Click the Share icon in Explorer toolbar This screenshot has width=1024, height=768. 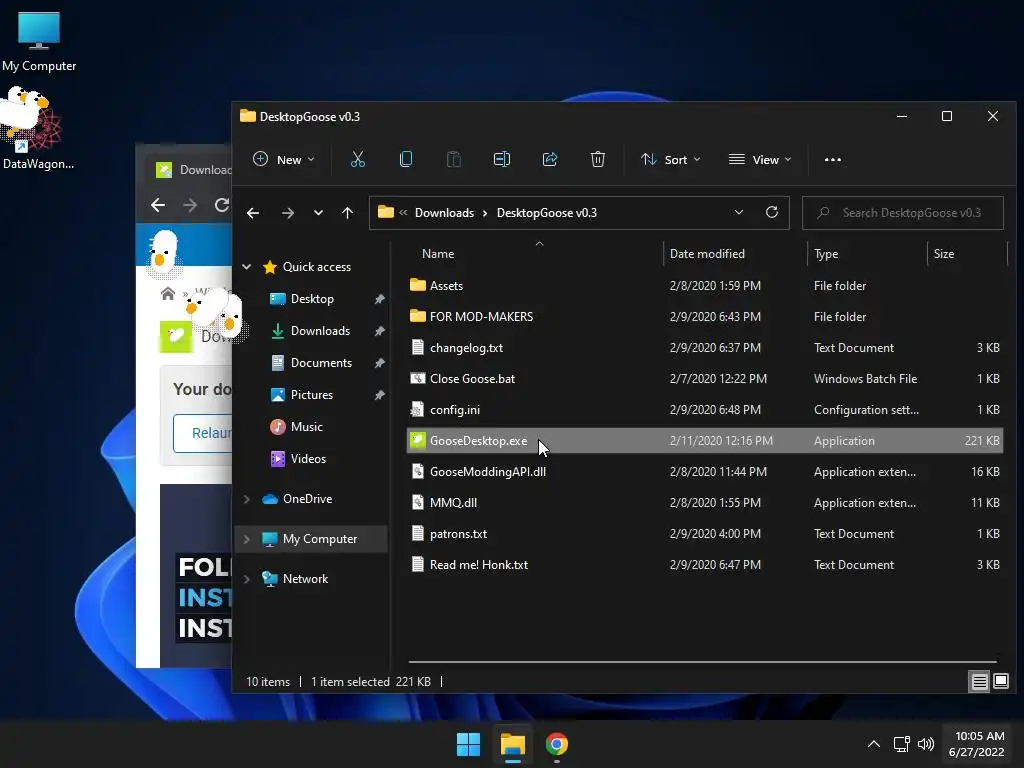point(550,159)
